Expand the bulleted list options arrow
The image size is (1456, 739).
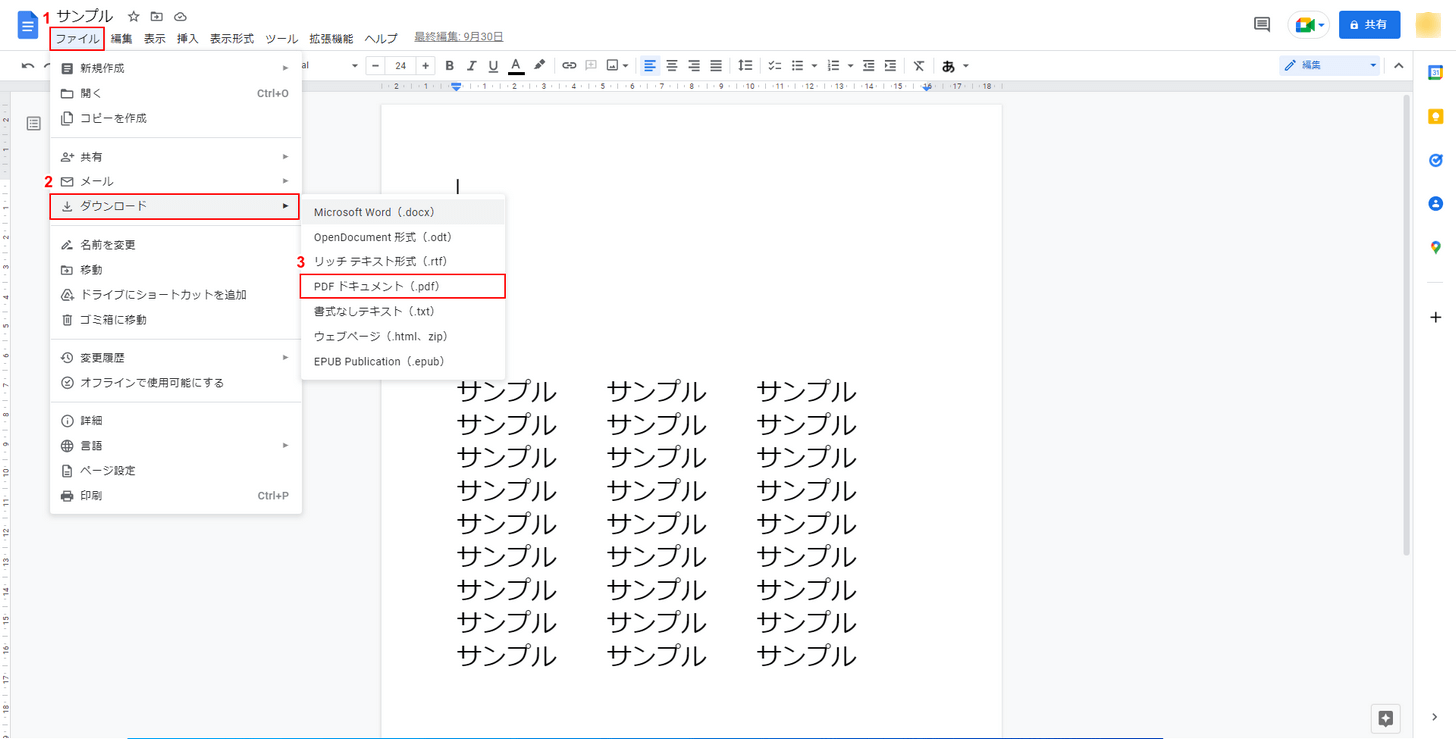pos(814,66)
